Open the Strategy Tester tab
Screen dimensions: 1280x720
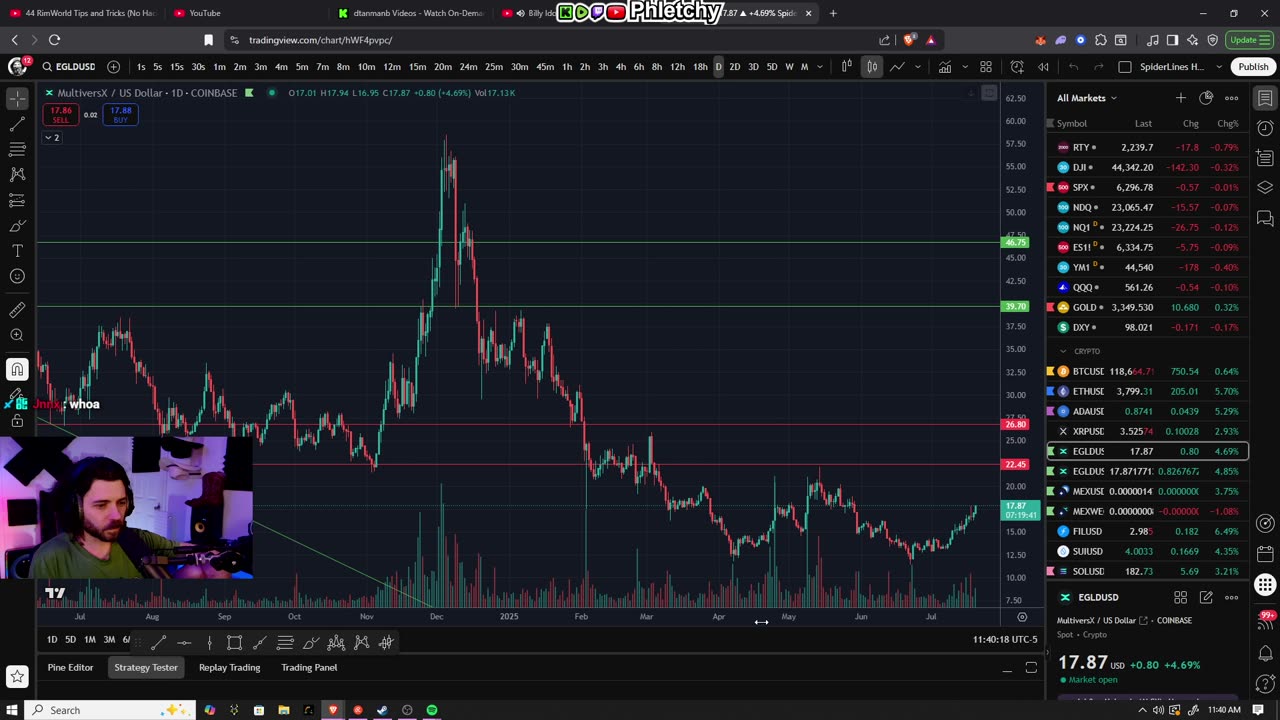tap(146, 667)
